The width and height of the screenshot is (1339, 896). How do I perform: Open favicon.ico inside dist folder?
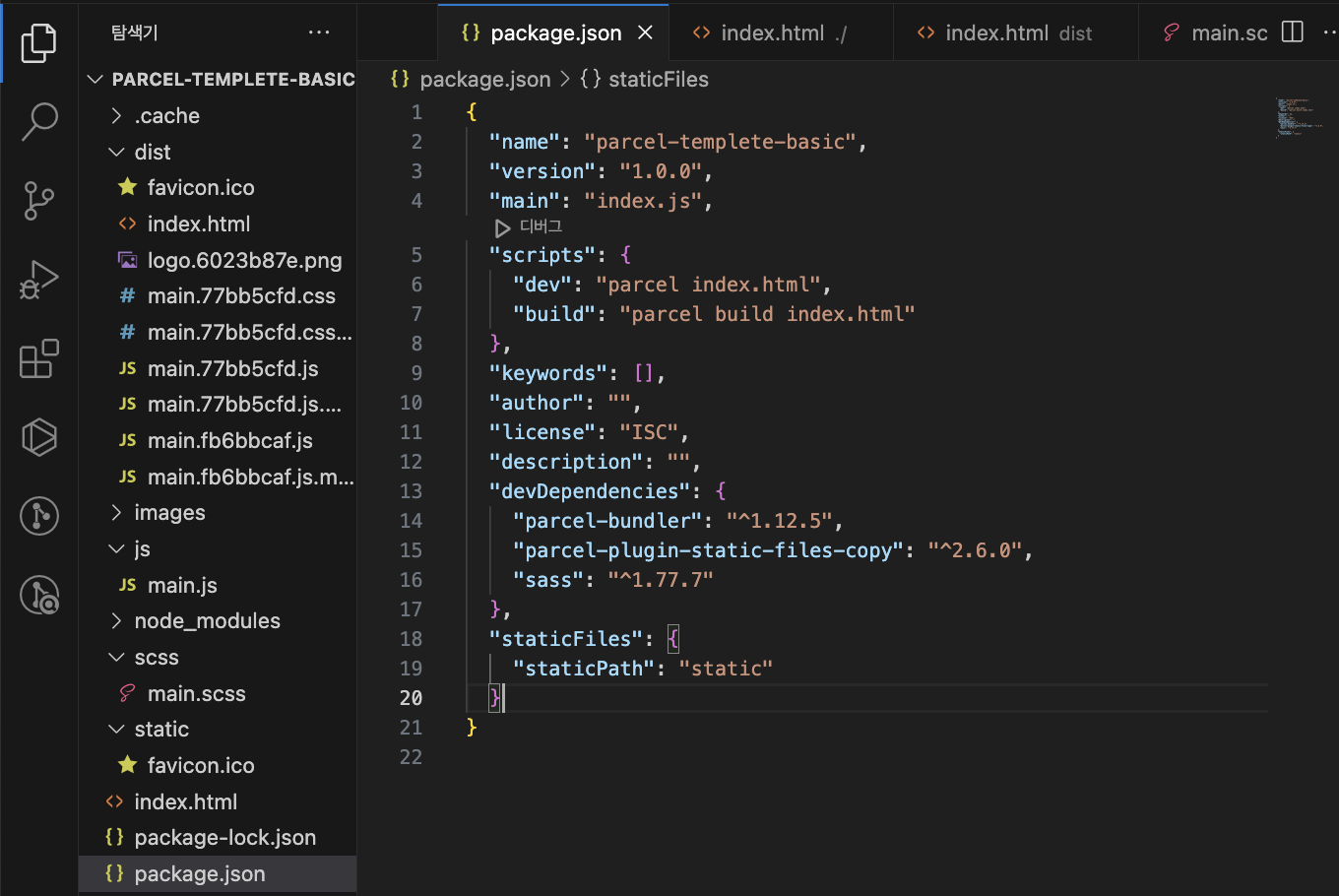click(219, 187)
